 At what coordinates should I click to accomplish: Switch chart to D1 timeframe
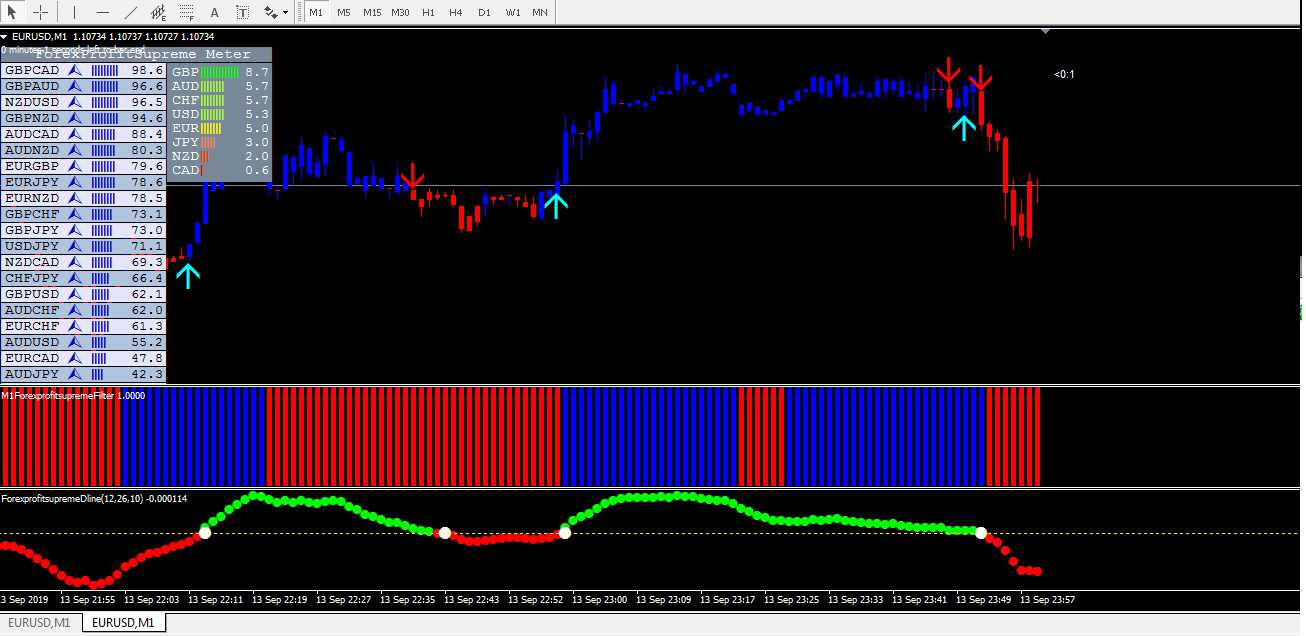pos(484,12)
